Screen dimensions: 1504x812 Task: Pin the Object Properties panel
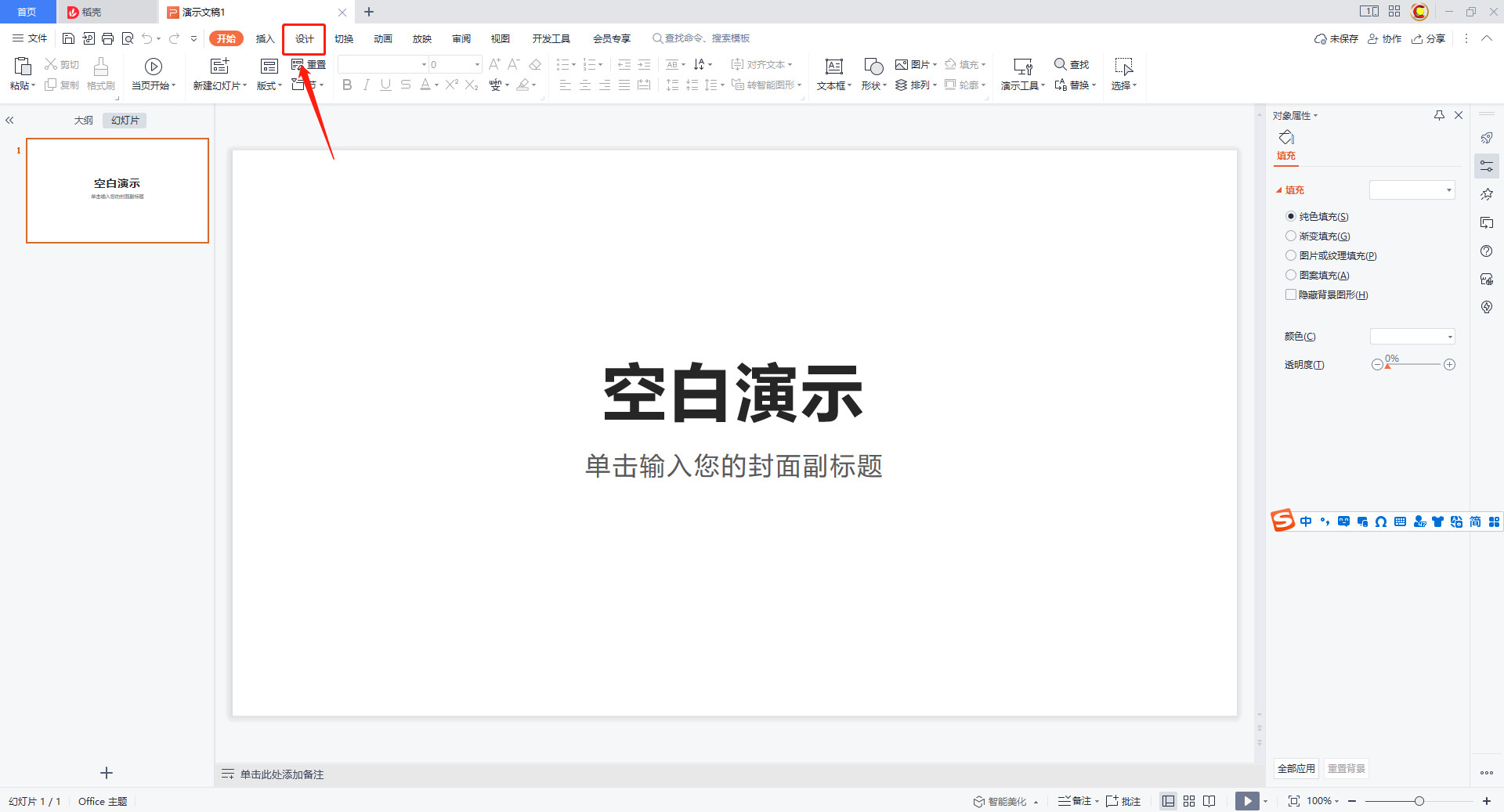[x=1439, y=115]
